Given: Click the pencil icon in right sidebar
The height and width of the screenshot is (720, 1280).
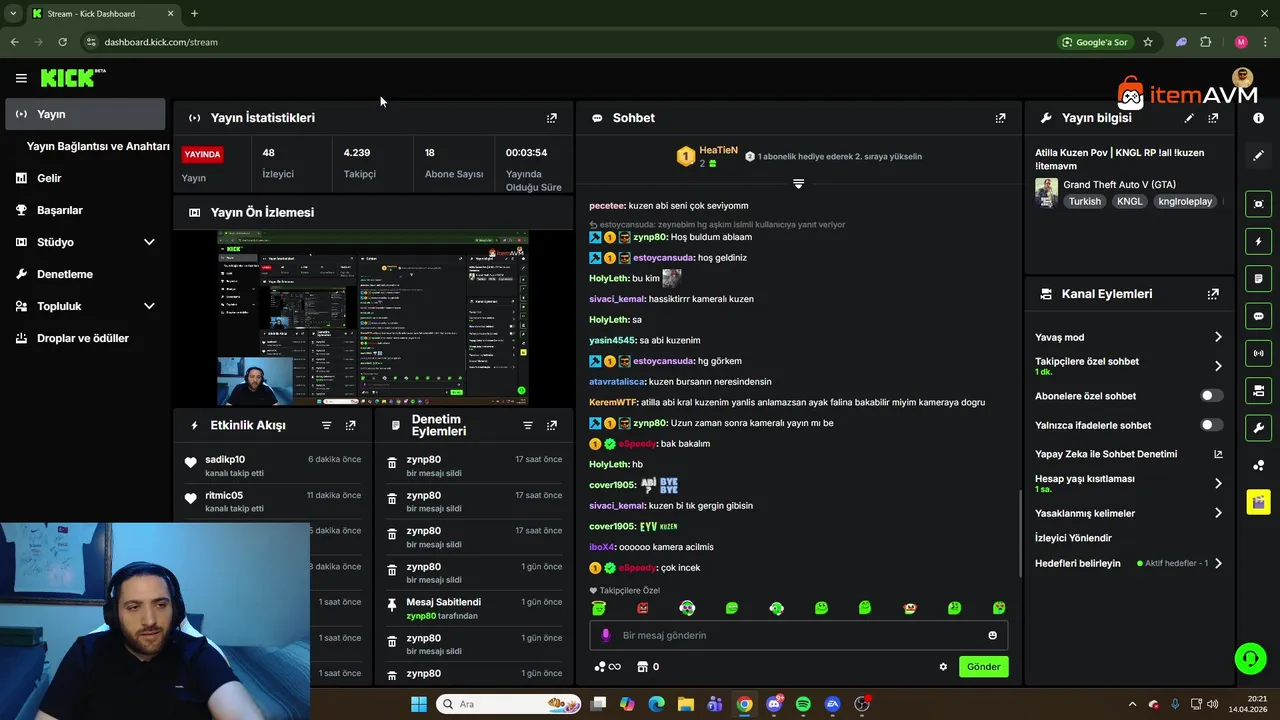Looking at the screenshot, I should pos(1258,156).
